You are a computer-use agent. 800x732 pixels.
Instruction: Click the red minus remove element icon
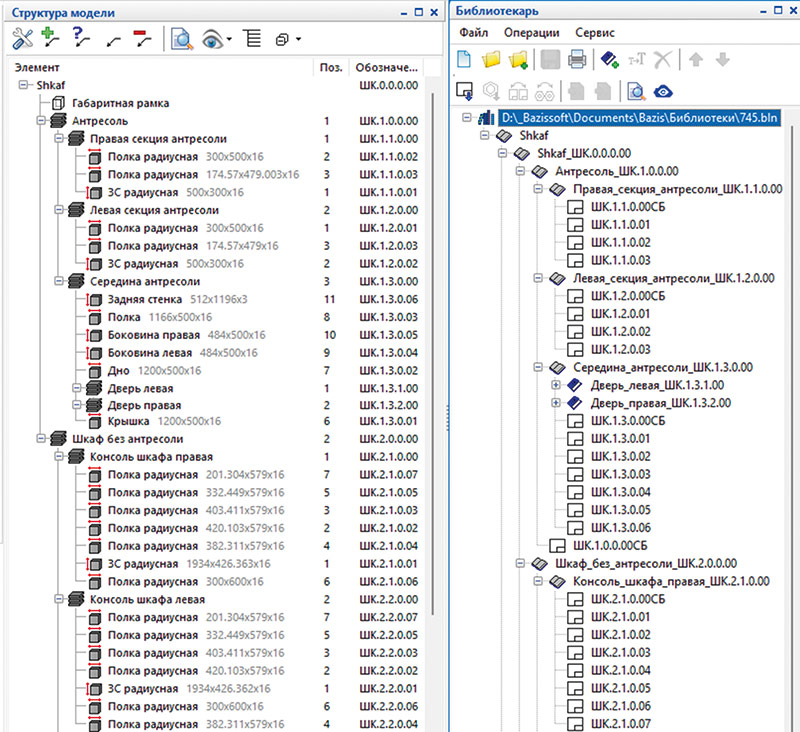click(x=142, y=40)
